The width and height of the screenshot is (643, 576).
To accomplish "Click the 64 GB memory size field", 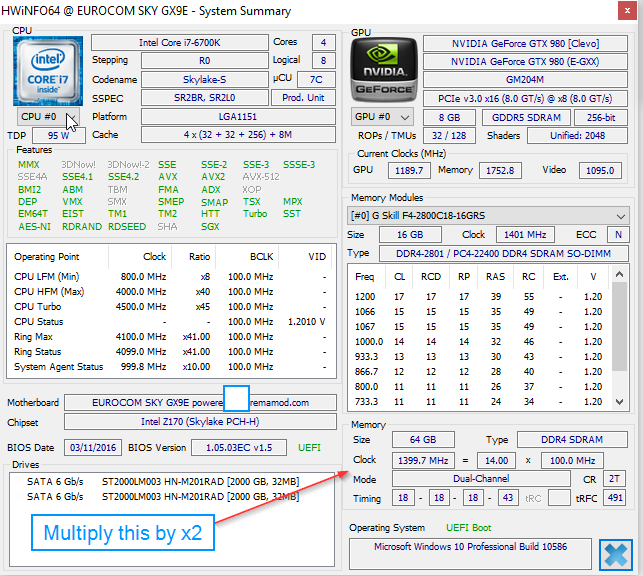I will 423,440.
